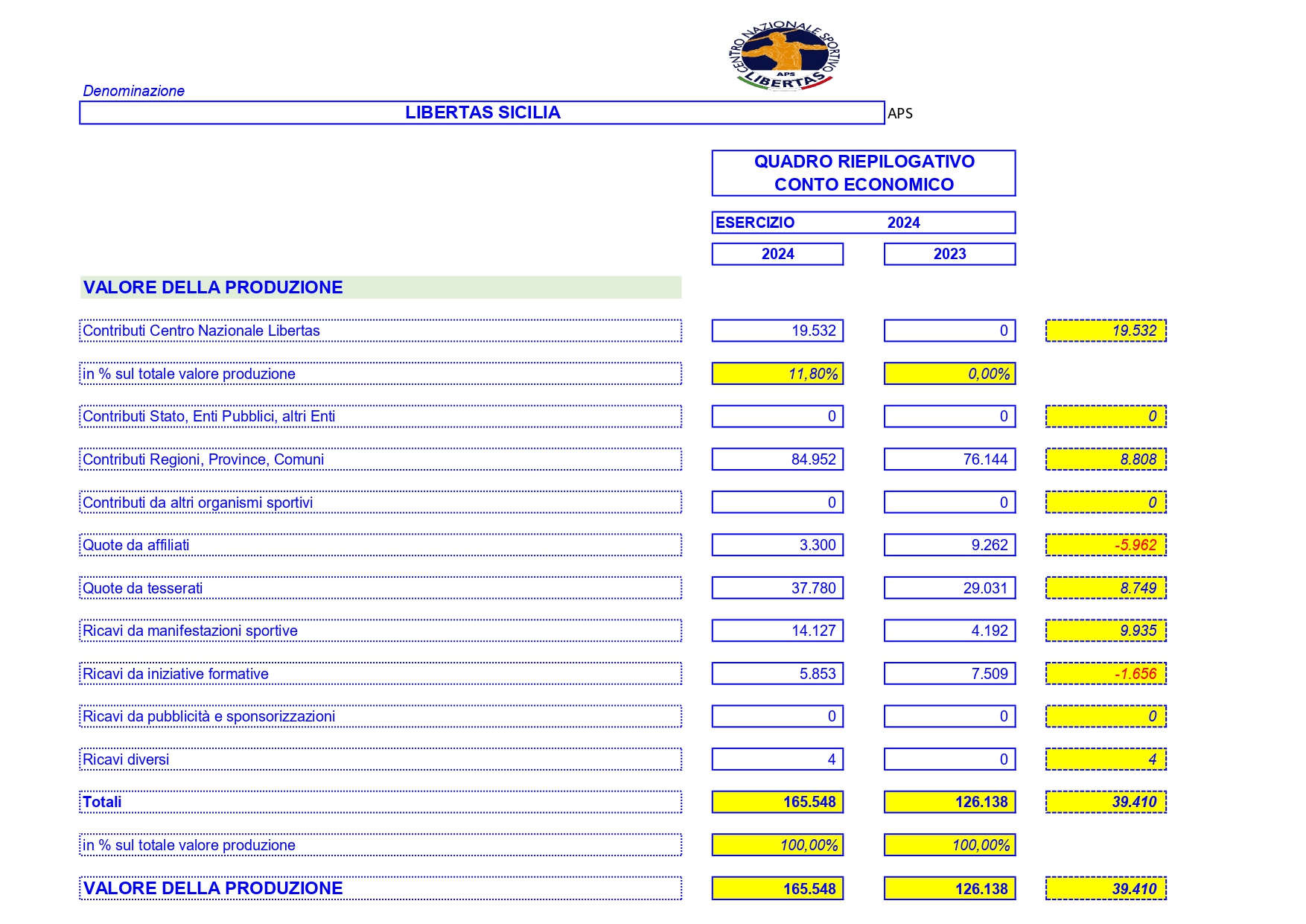Image resolution: width=1306 pixels, height=924 pixels.
Task: Select the bold Totali row label
Action: (380, 802)
